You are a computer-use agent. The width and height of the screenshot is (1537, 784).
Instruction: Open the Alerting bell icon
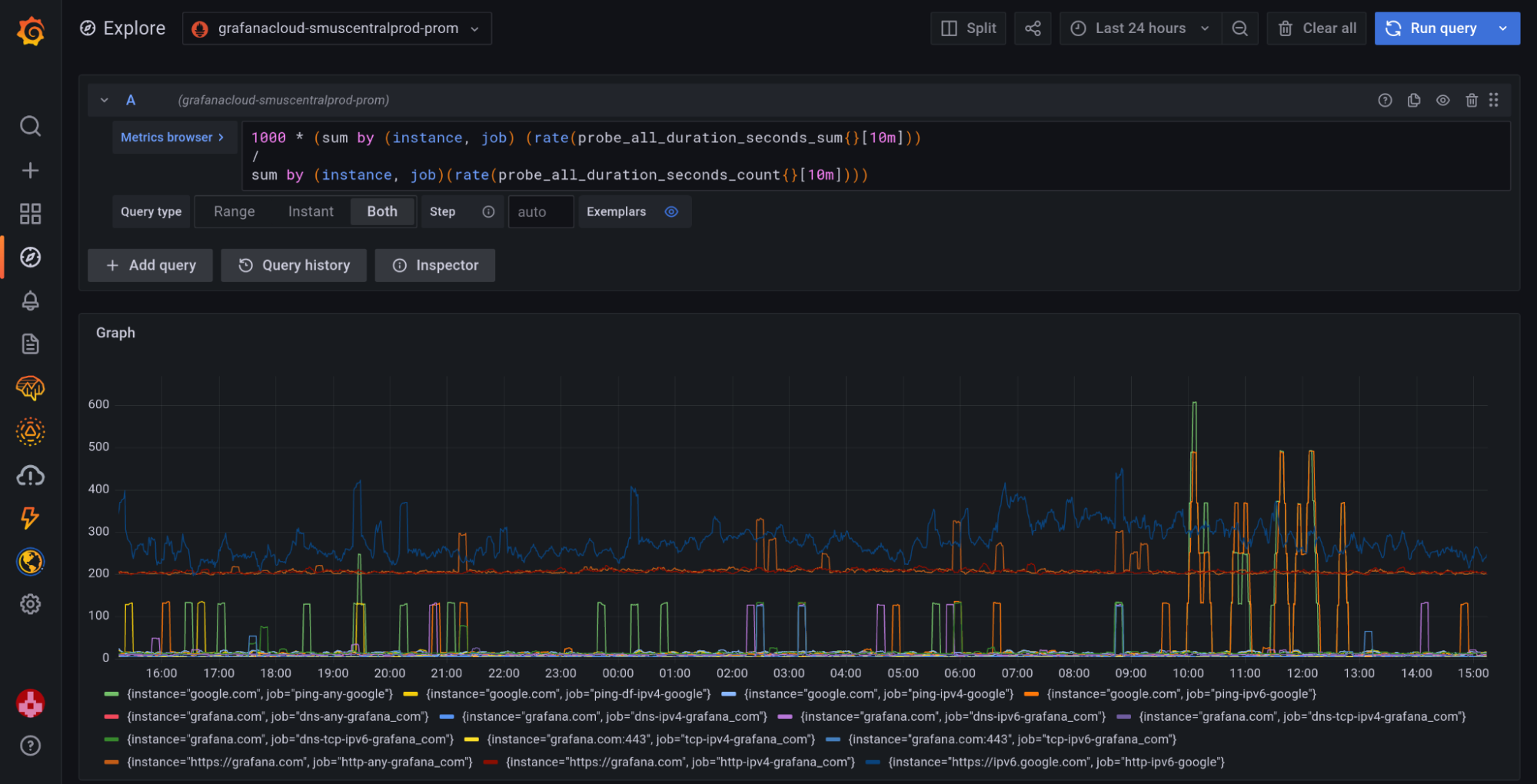pos(30,301)
